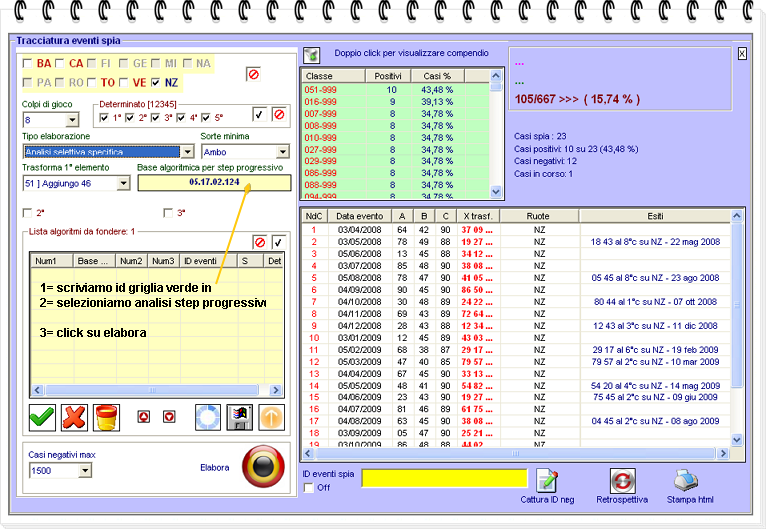This screenshot has height=529, width=766.
Task: Click the checkmark icon in the Determinato group
Action: [259, 114]
